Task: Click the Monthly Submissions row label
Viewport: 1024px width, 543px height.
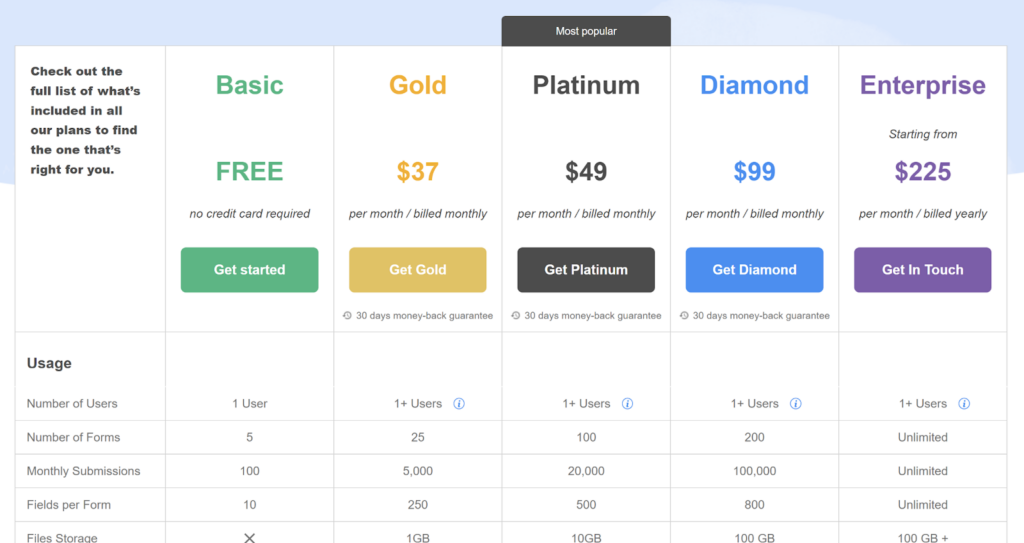Action: click(x=84, y=471)
